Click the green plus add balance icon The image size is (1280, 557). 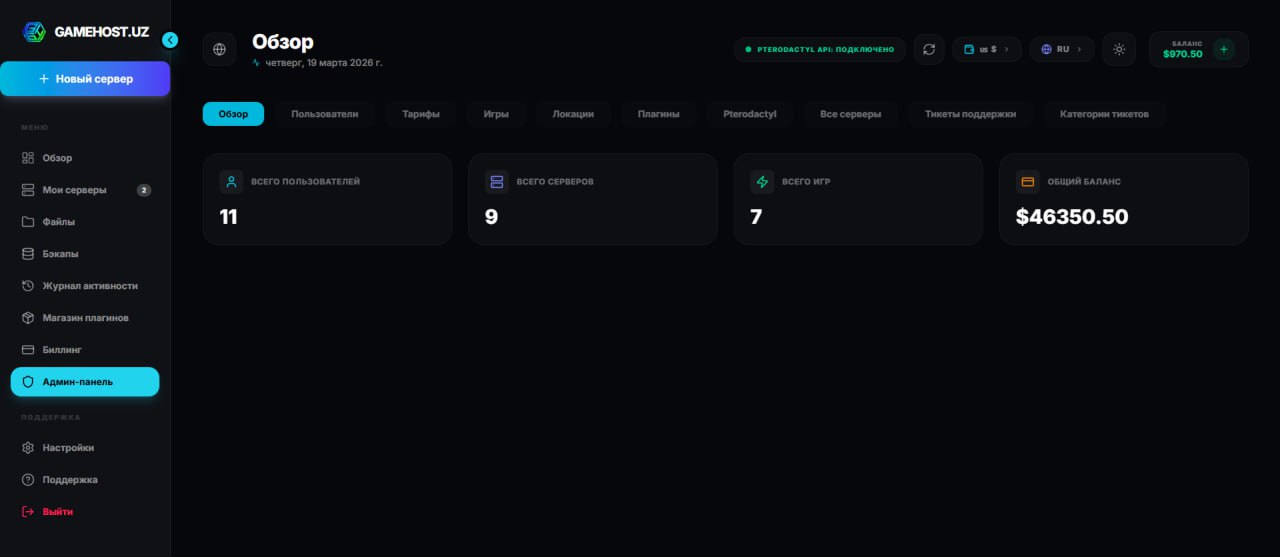(1223, 49)
